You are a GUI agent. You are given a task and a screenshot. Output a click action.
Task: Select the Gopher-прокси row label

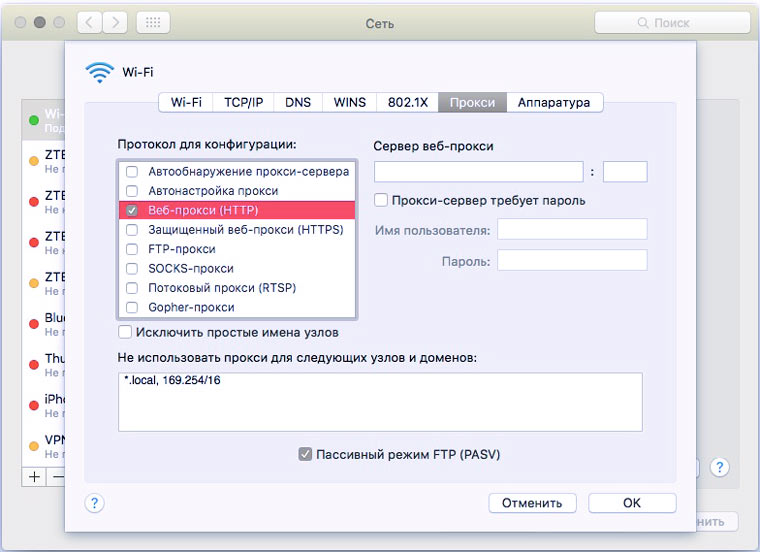[x=191, y=307]
